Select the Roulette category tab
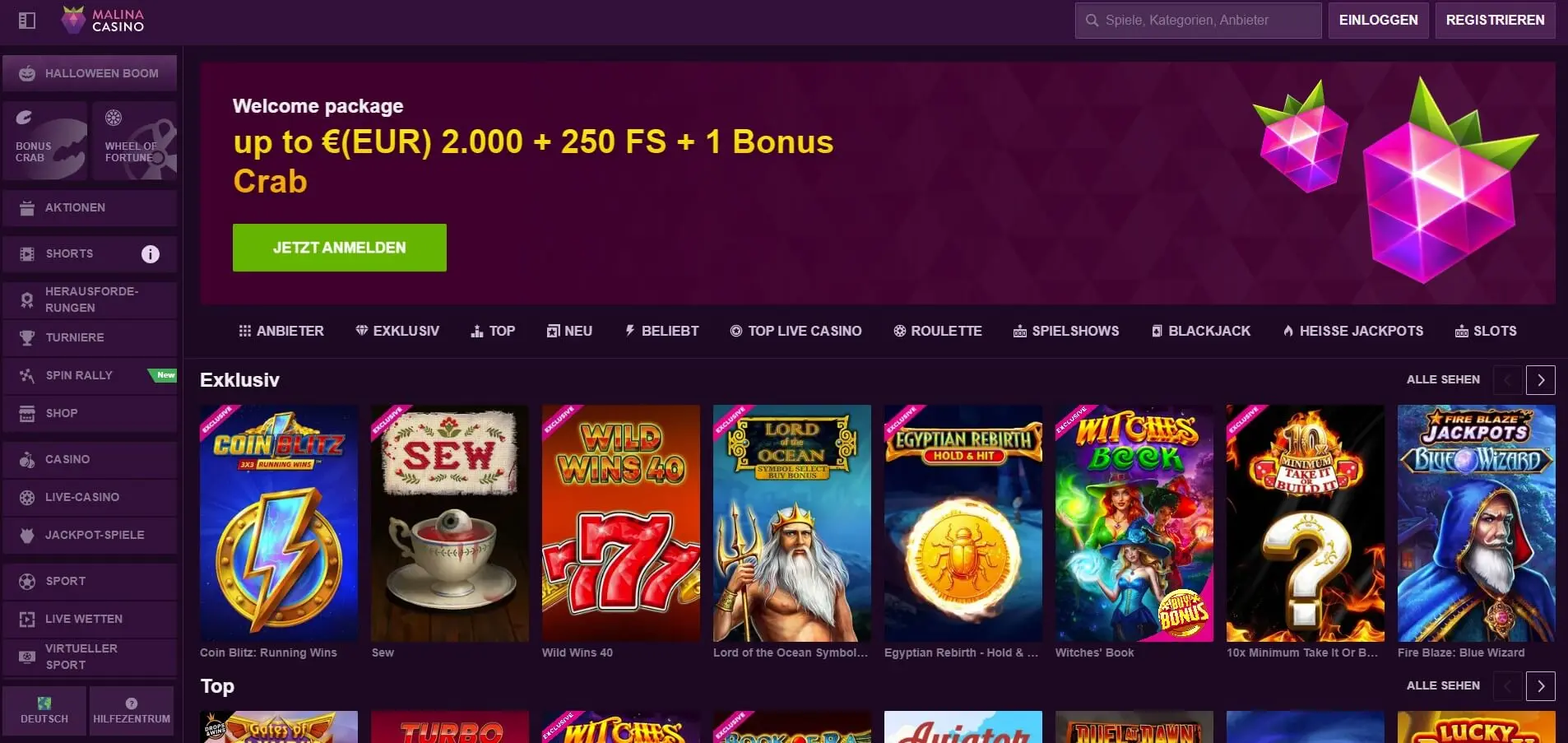The width and height of the screenshot is (1568, 743). [938, 331]
